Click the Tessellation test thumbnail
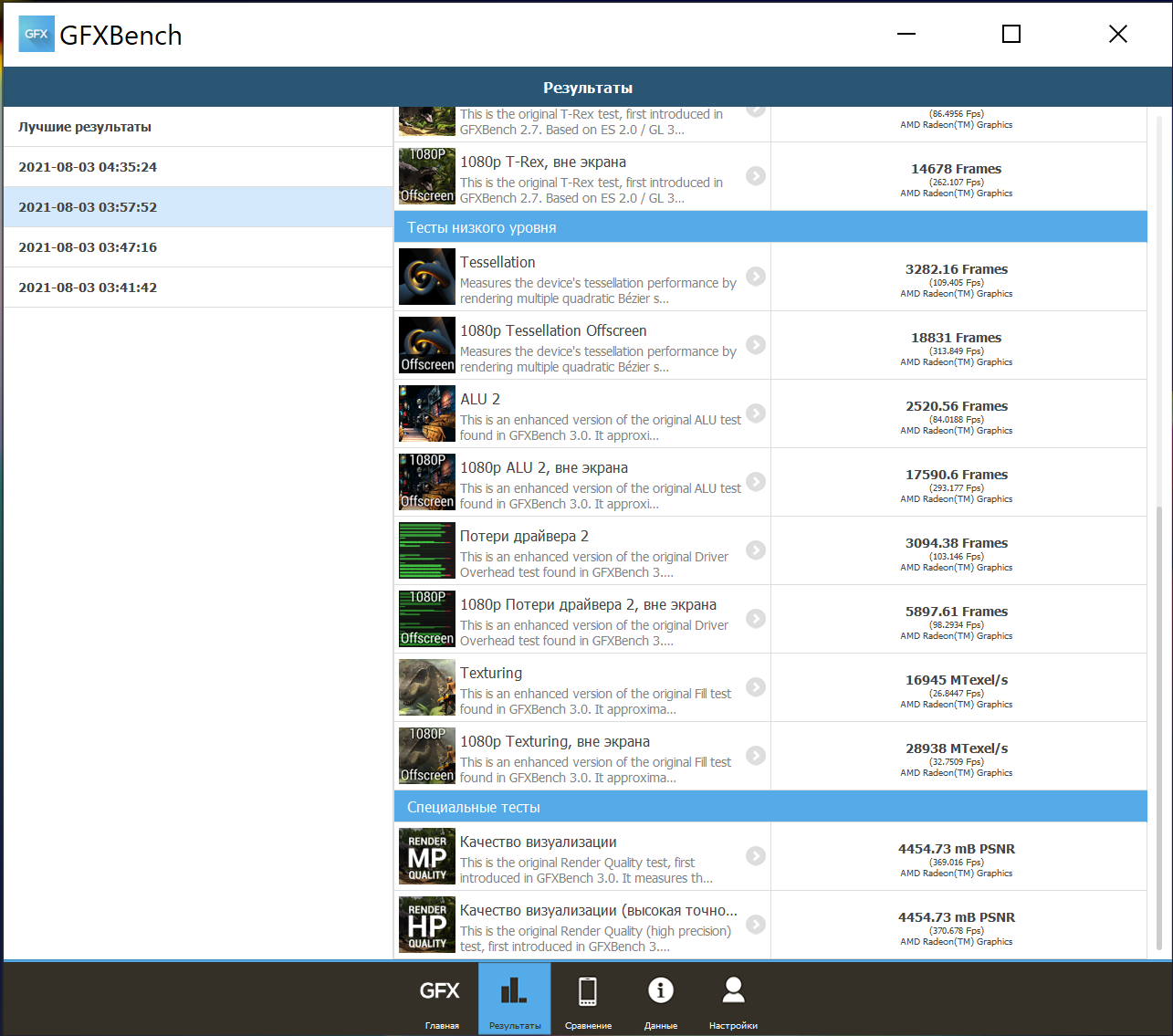The height and width of the screenshot is (1036, 1173). (427, 277)
